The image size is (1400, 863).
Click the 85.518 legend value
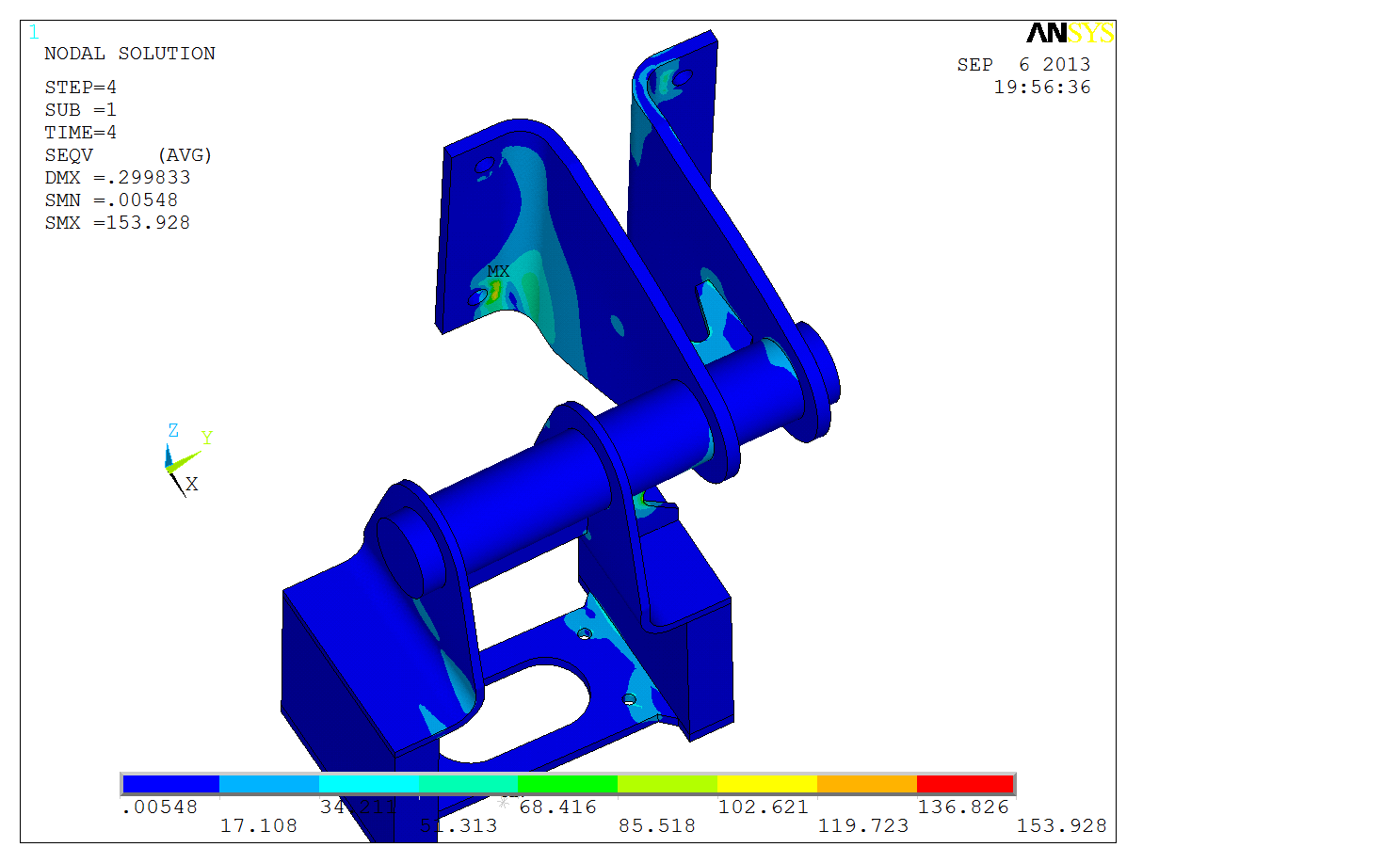click(657, 826)
